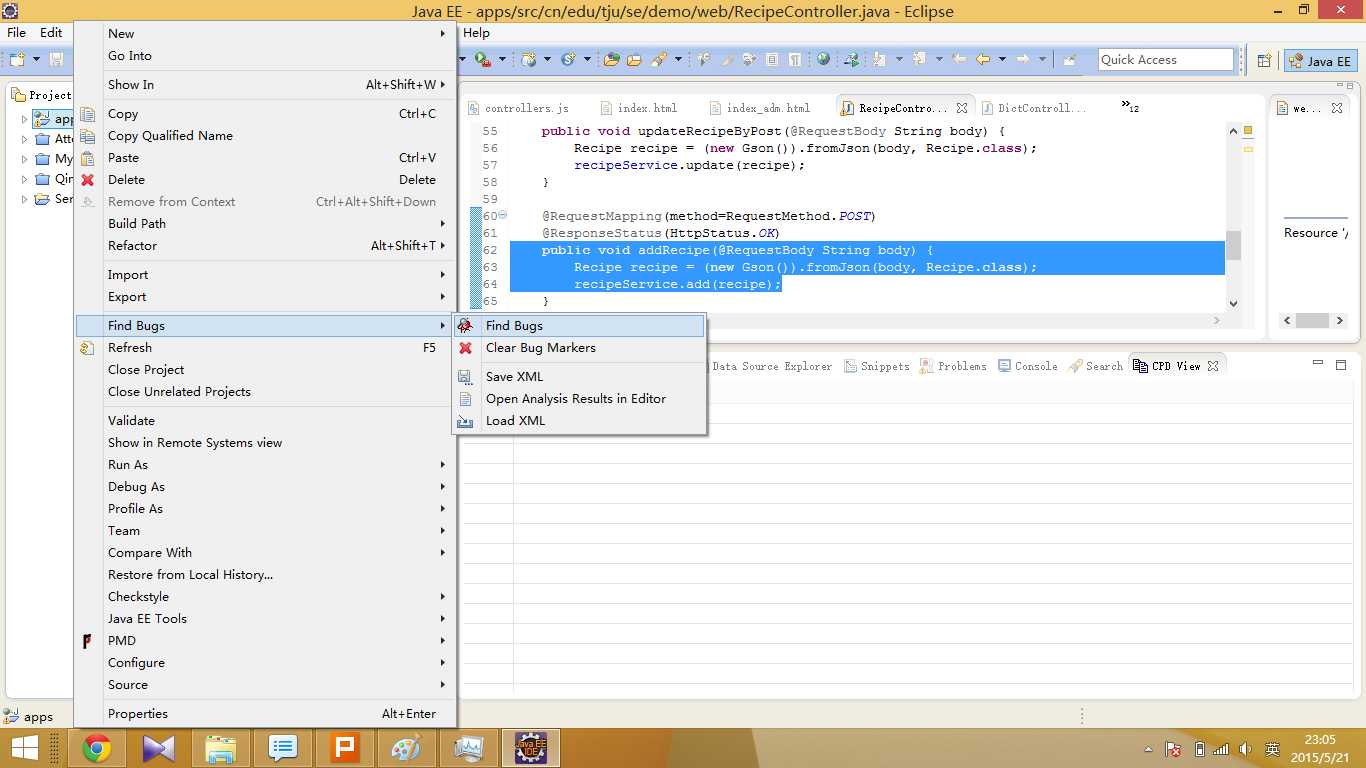Open Paint from the taskbar
The height and width of the screenshot is (768, 1366).
click(407, 748)
